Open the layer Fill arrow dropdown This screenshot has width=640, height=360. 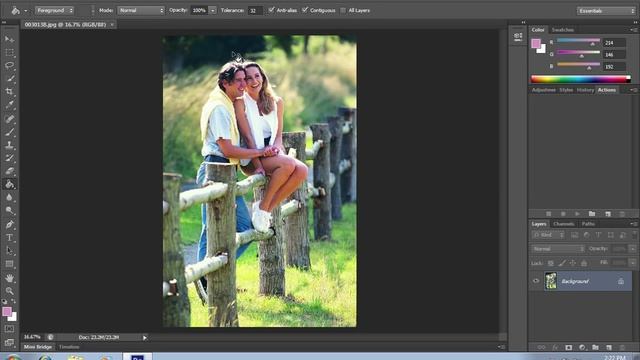[x=632, y=263]
